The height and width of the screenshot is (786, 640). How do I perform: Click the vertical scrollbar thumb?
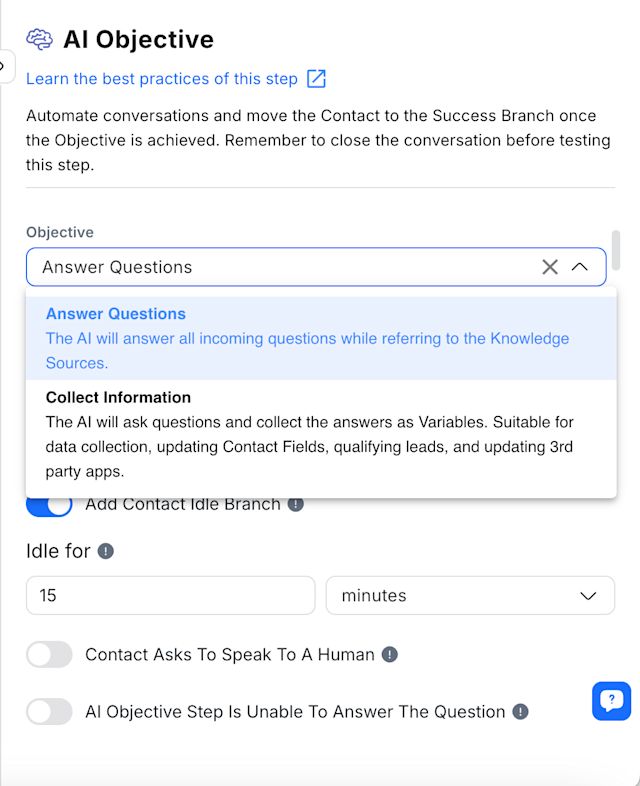(x=616, y=250)
